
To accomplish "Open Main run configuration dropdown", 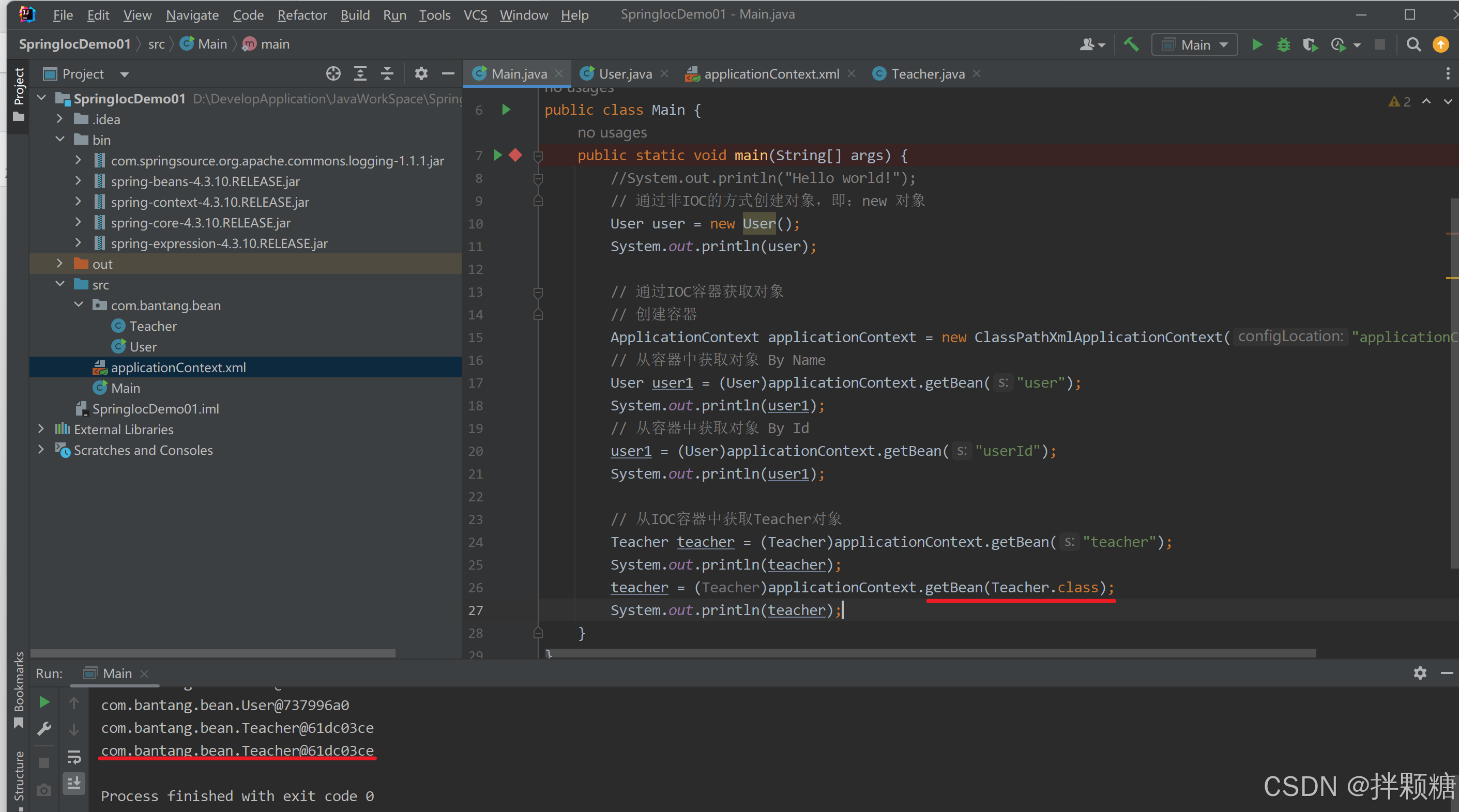I will 1195,45.
